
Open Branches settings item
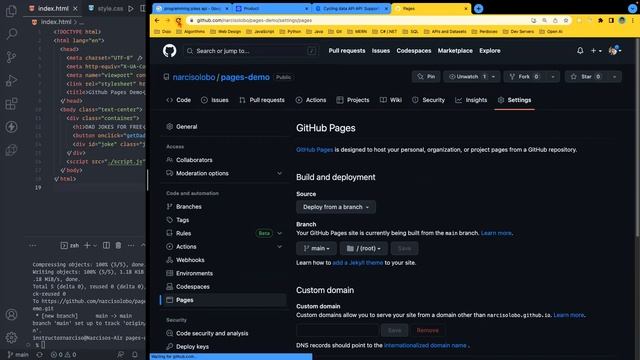(224, 207)
